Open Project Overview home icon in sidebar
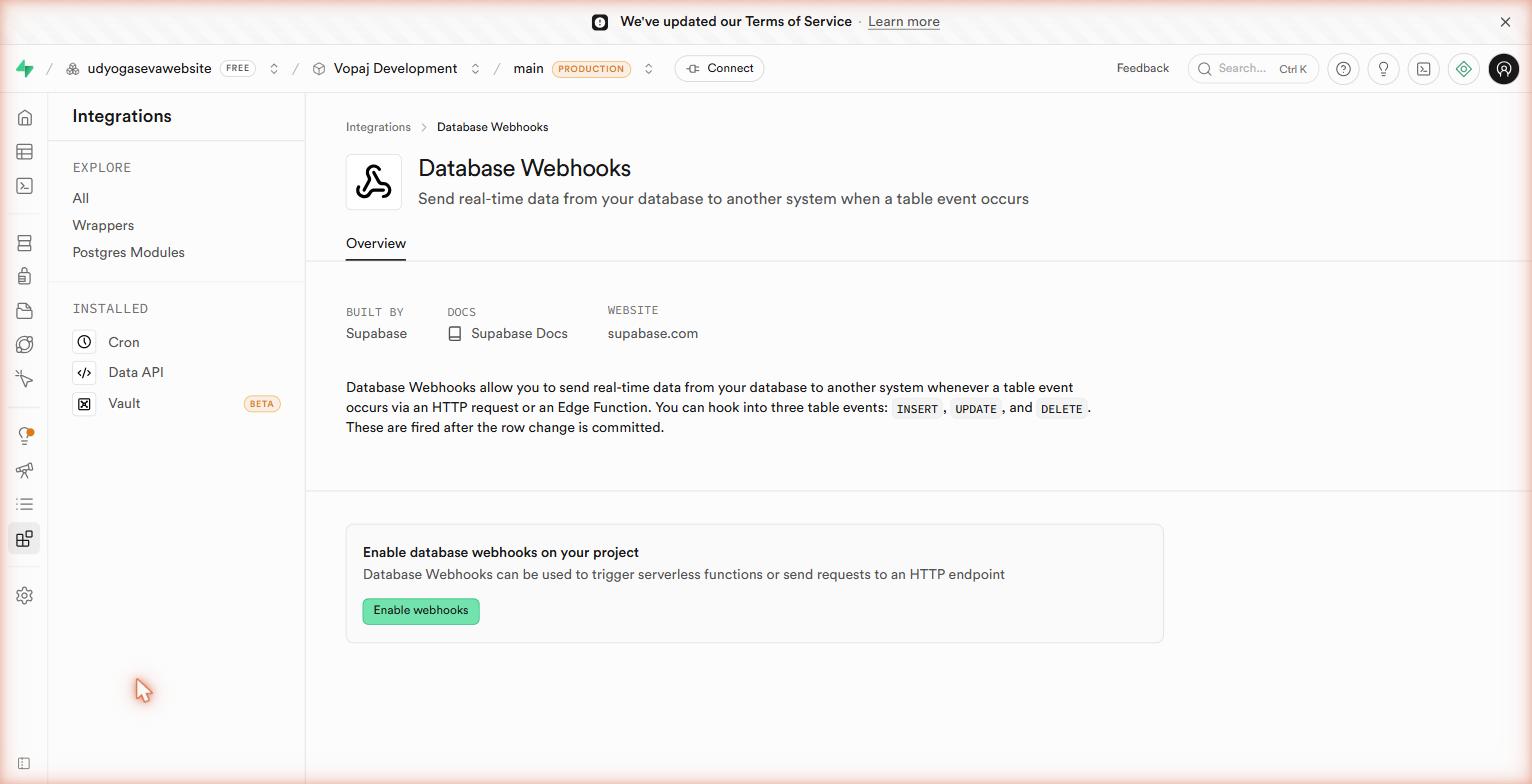1532x784 pixels. click(25, 118)
